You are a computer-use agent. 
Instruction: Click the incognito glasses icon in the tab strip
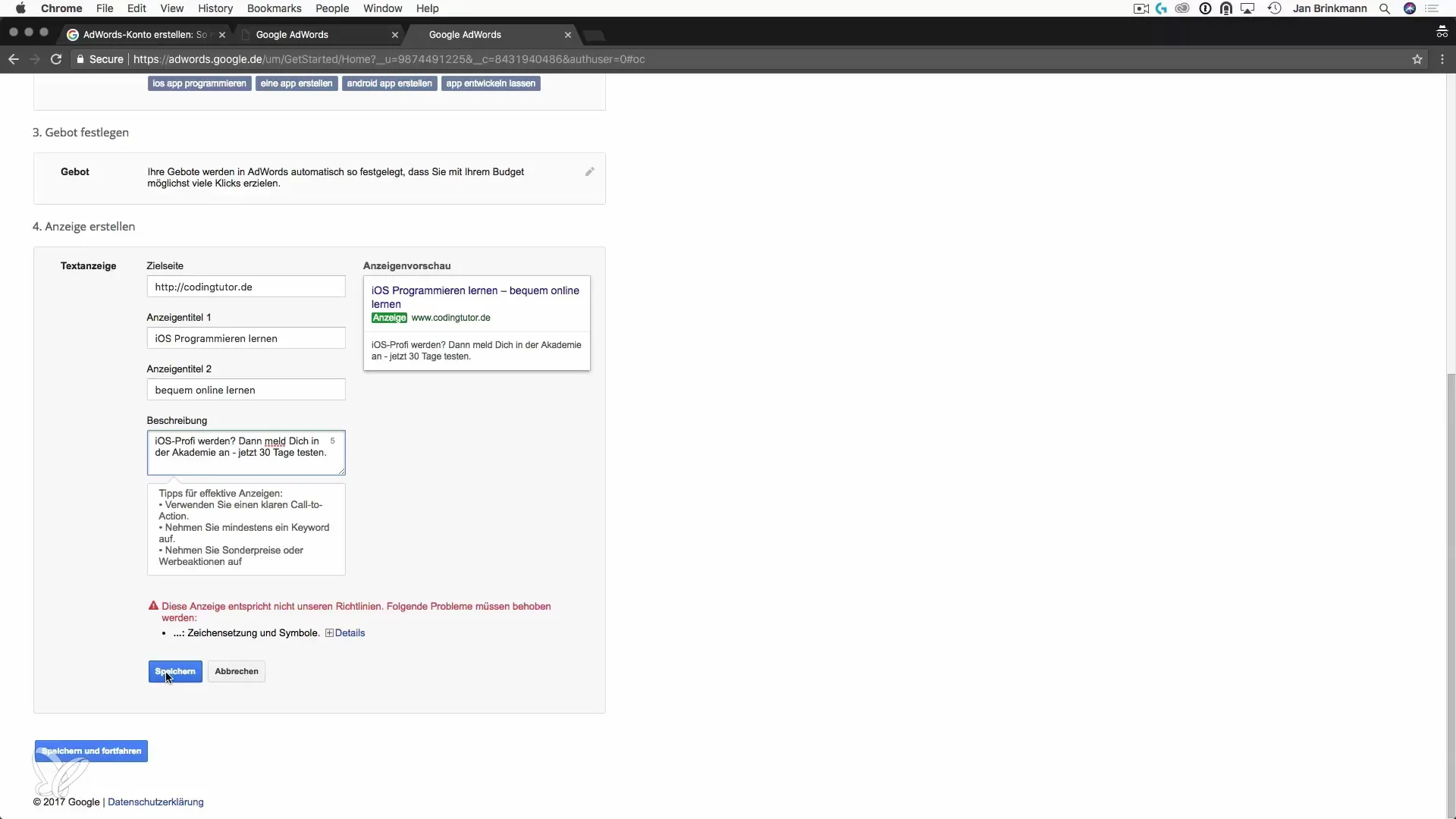click(x=1442, y=32)
